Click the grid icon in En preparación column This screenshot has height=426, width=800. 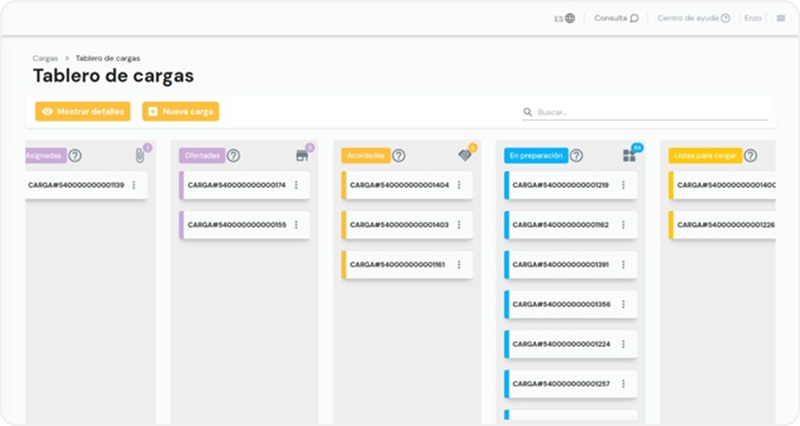[x=629, y=156]
